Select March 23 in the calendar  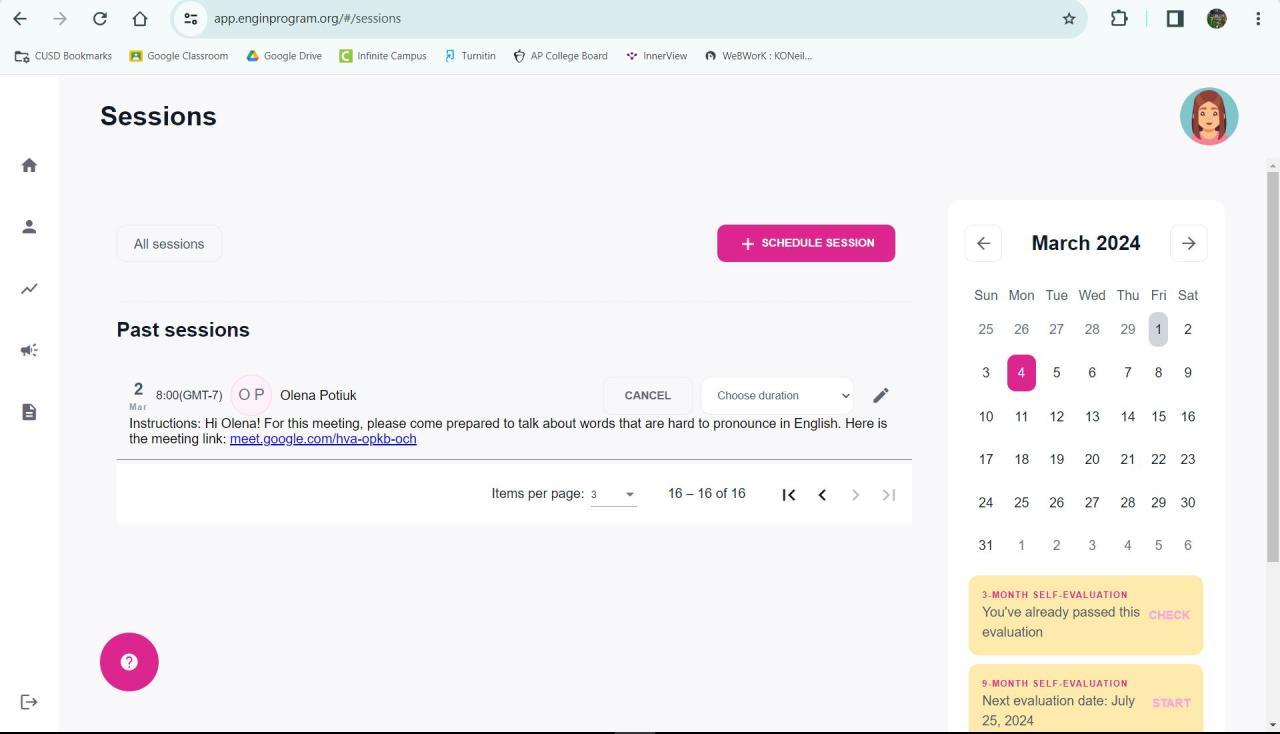1188,459
